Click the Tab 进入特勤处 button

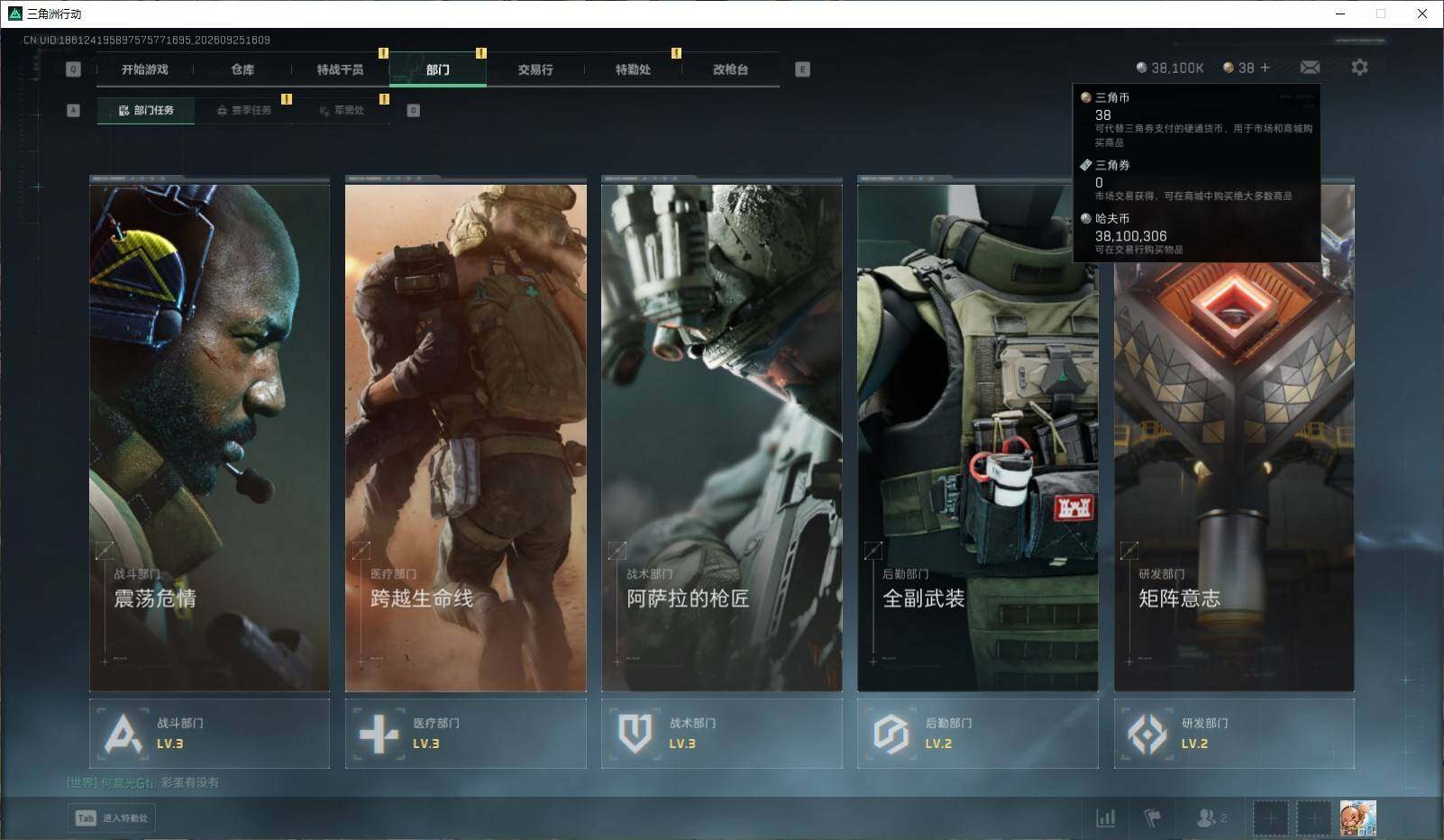(112, 817)
